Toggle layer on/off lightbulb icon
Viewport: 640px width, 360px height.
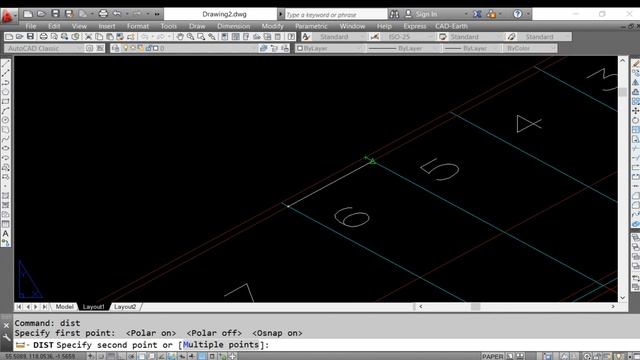pos(125,48)
